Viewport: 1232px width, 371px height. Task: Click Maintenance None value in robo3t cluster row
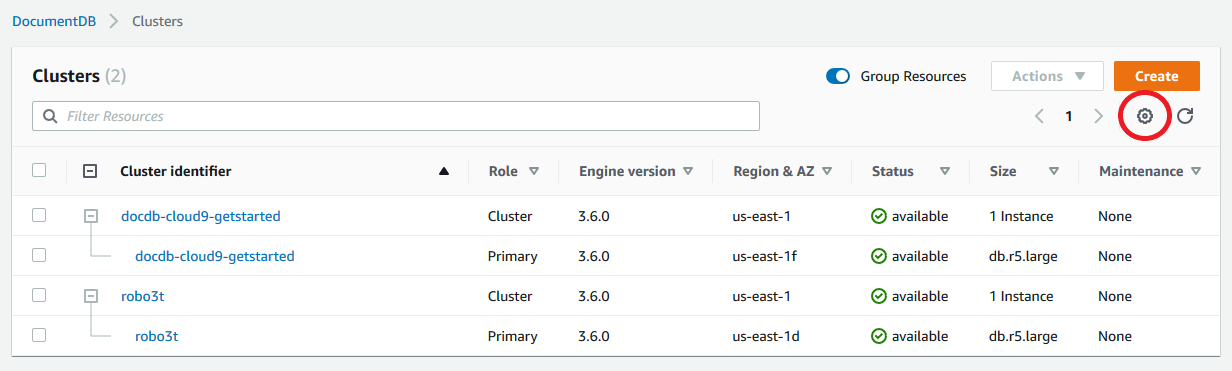pos(1115,296)
